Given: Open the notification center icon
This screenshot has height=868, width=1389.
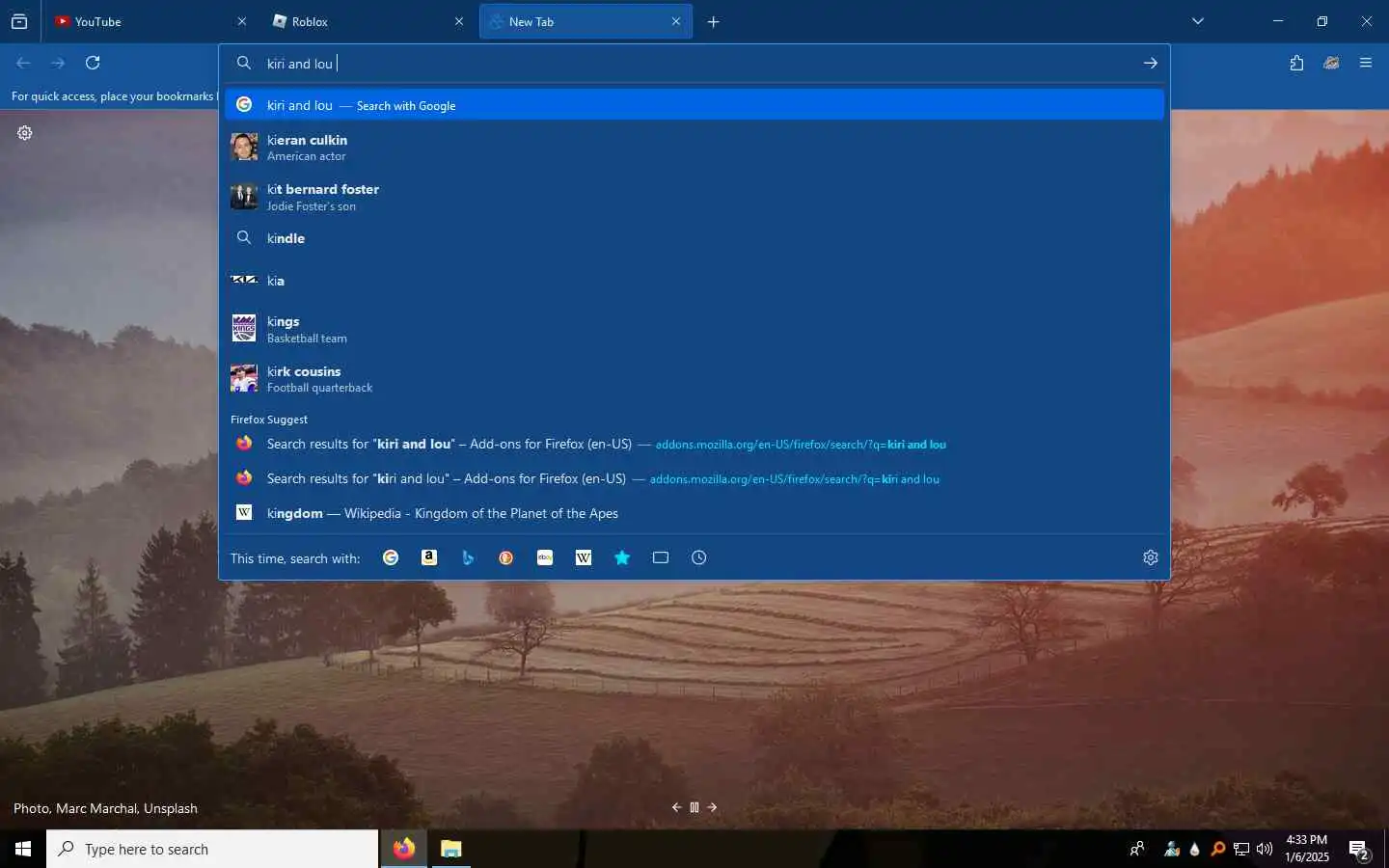Looking at the screenshot, I should pyautogui.click(x=1359, y=850).
